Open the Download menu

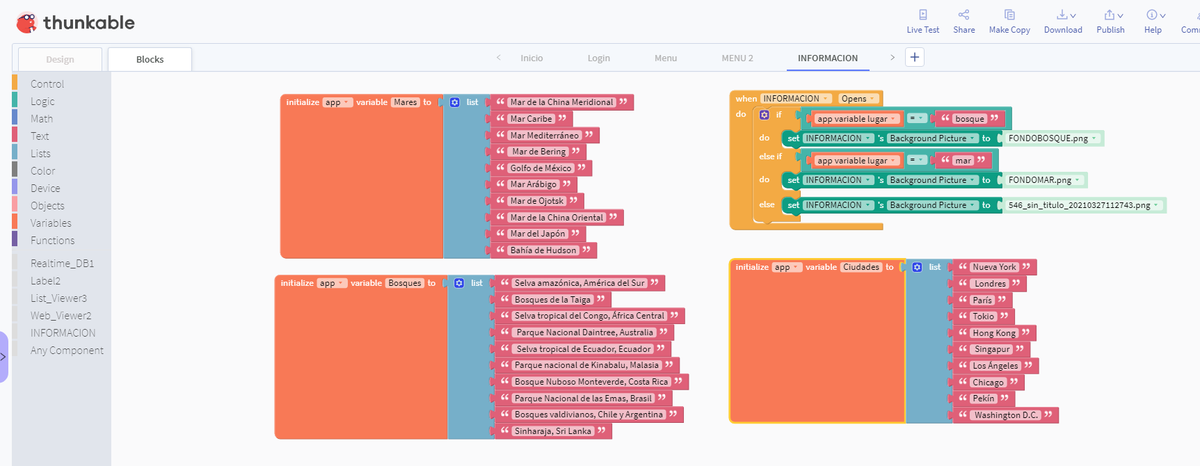(1063, 22)
